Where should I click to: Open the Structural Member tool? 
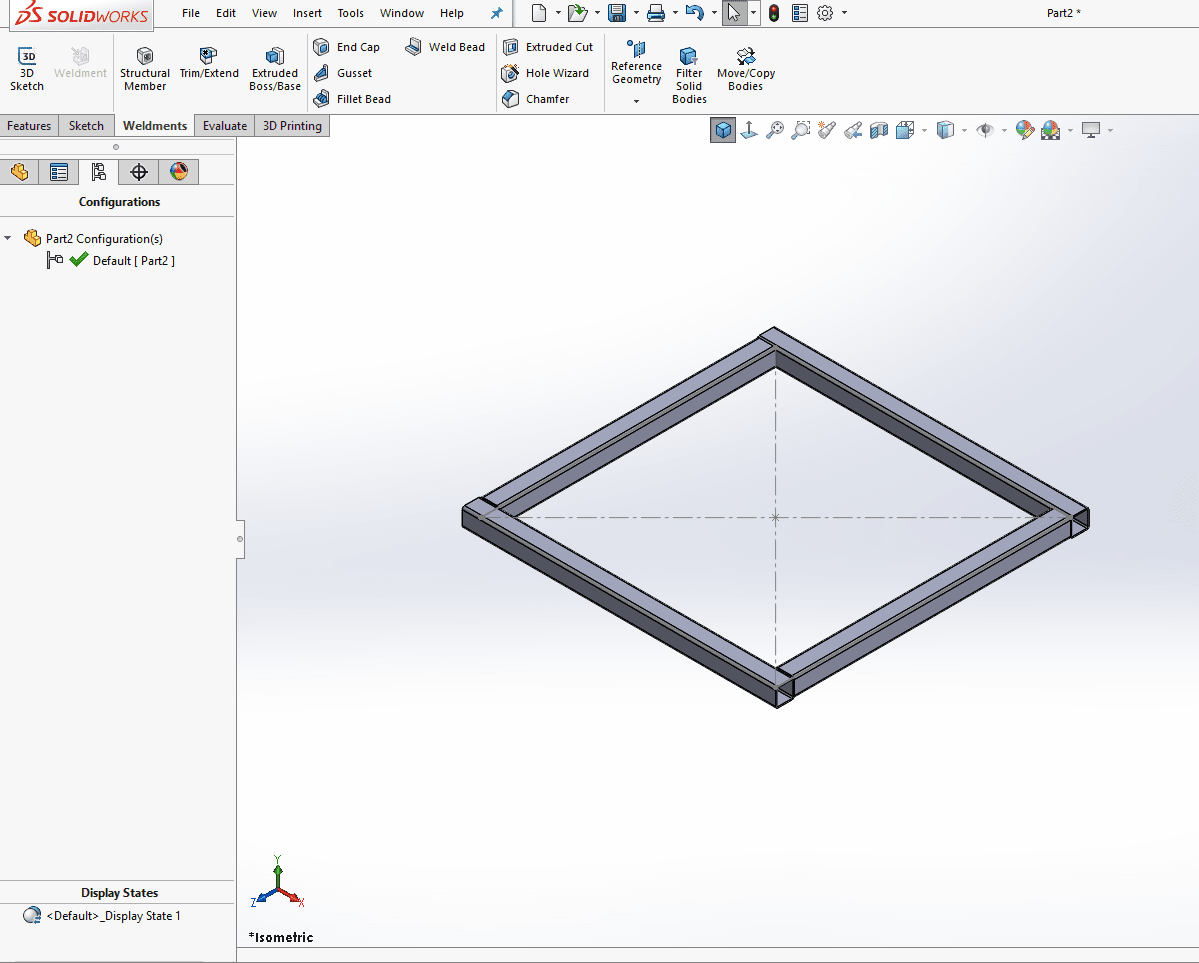point(145,68)
